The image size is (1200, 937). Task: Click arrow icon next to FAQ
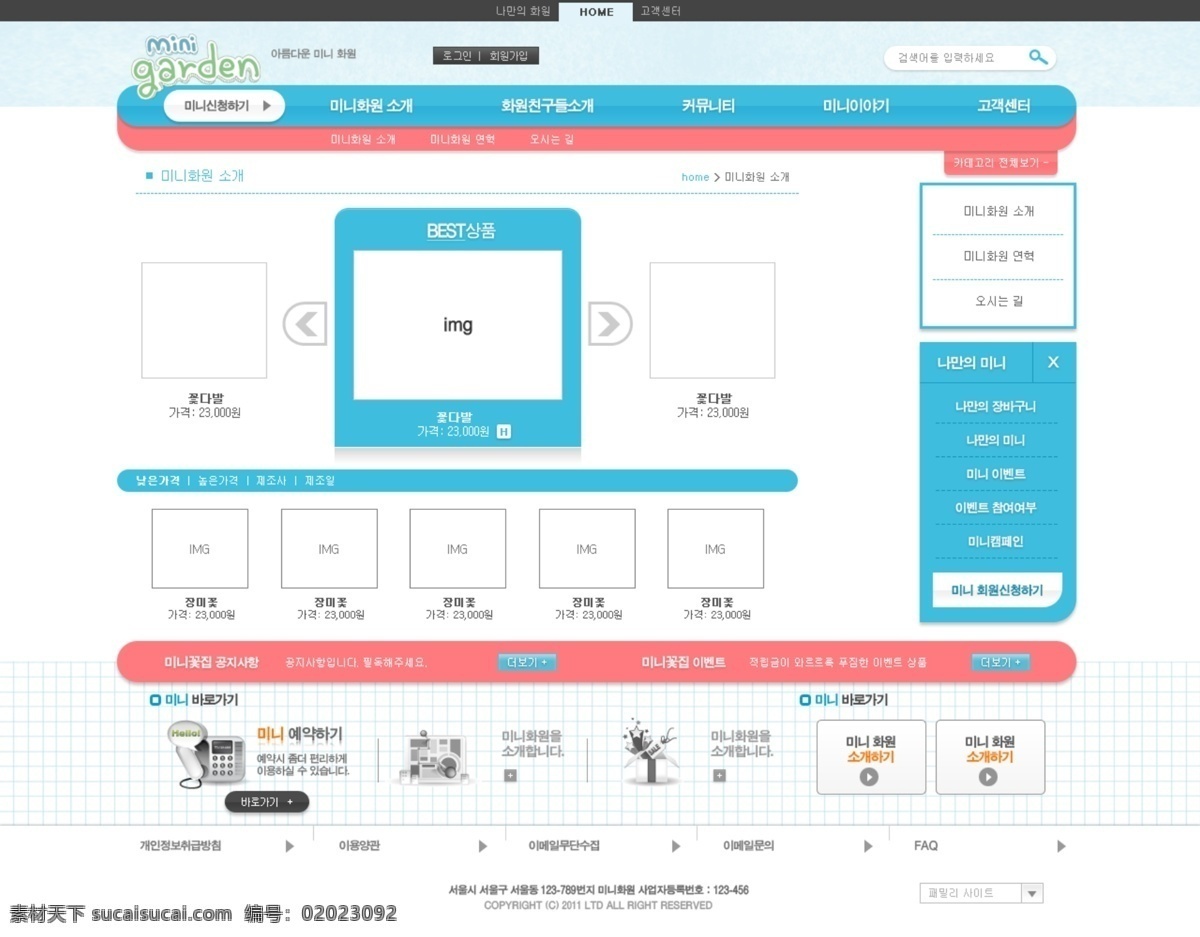(x=1061, y=846)
